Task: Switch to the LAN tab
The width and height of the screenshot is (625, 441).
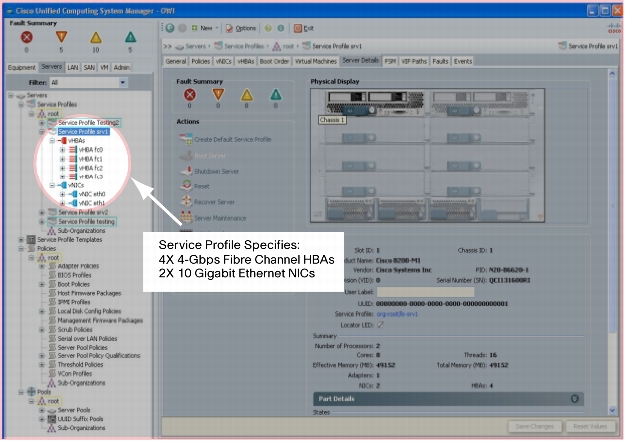Action: click(73, 67)
